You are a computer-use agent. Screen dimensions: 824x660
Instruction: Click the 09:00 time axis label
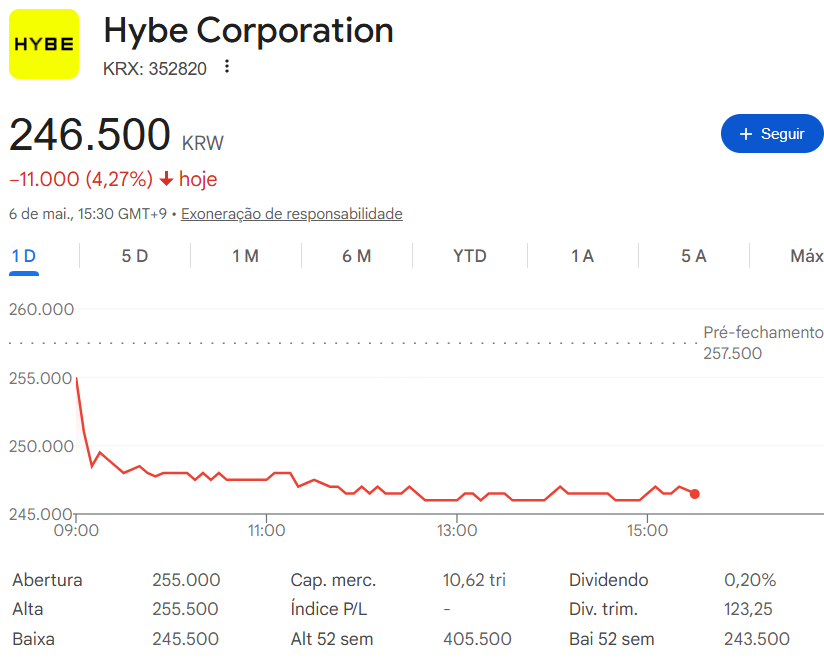[76, 530]
